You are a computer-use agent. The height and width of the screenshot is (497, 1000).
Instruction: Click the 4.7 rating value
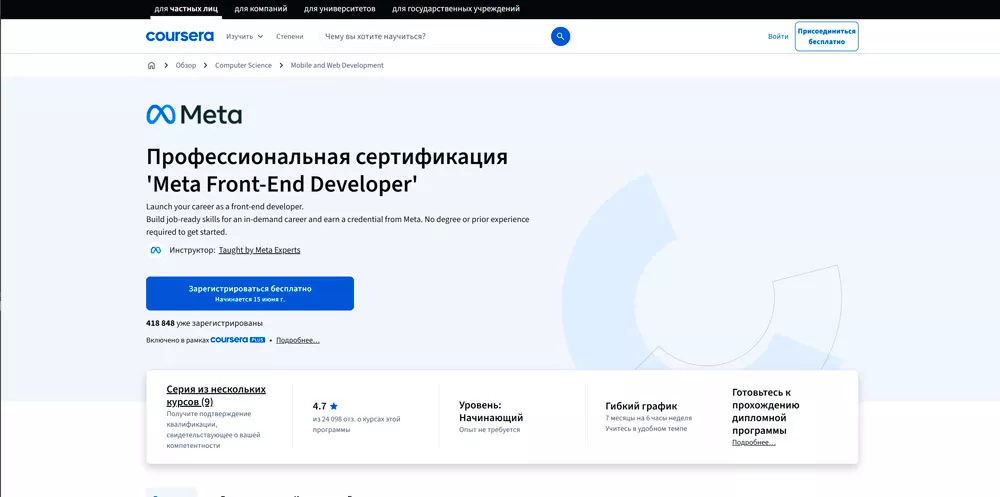click(x=320, y=406)
